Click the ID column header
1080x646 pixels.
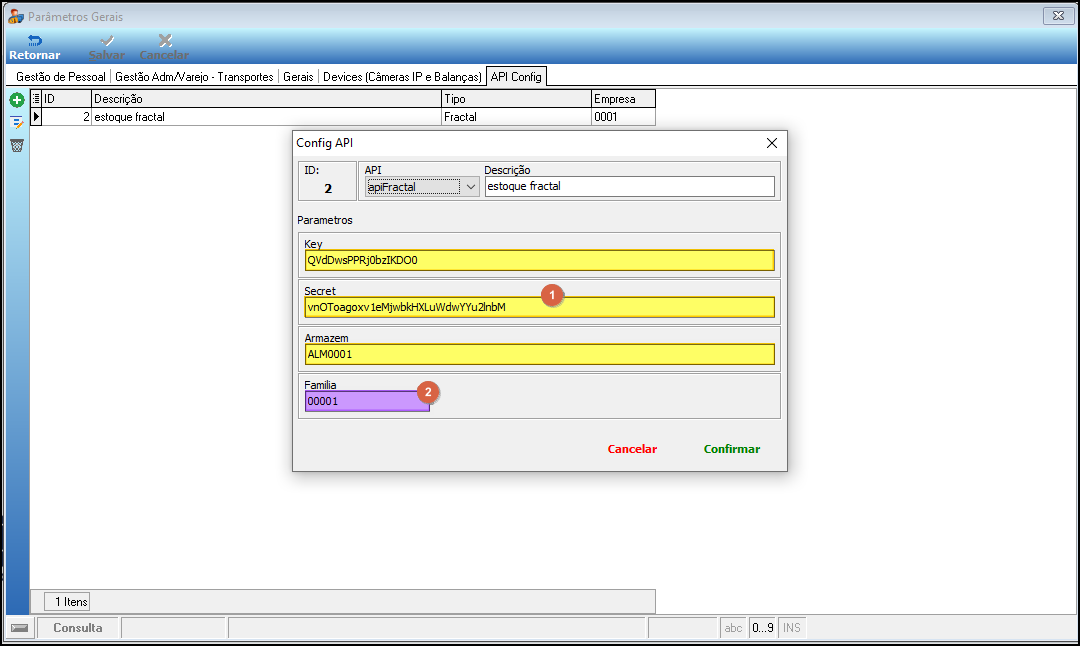point(67,98)
